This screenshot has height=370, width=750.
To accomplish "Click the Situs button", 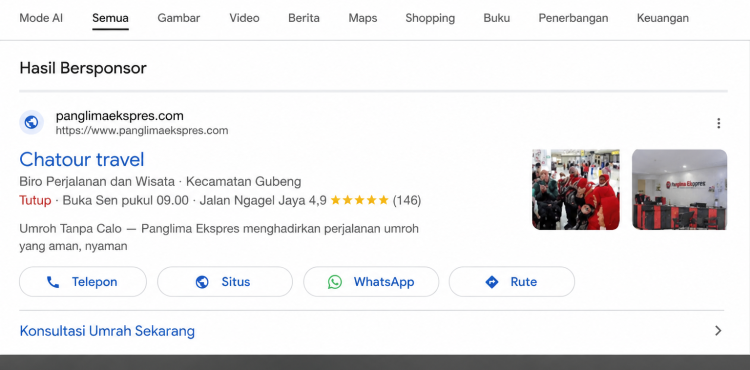I will coord(225,282).
